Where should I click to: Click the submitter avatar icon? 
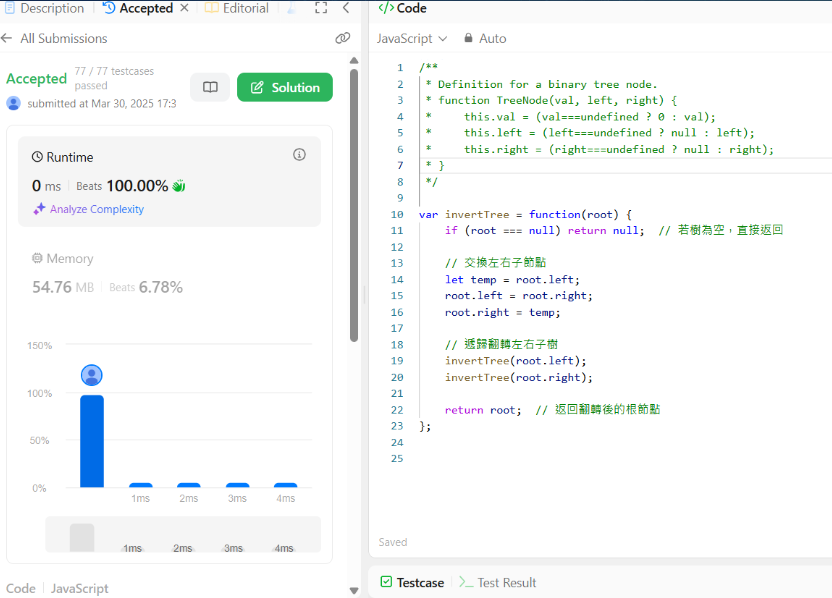click(x=14, y=103)
